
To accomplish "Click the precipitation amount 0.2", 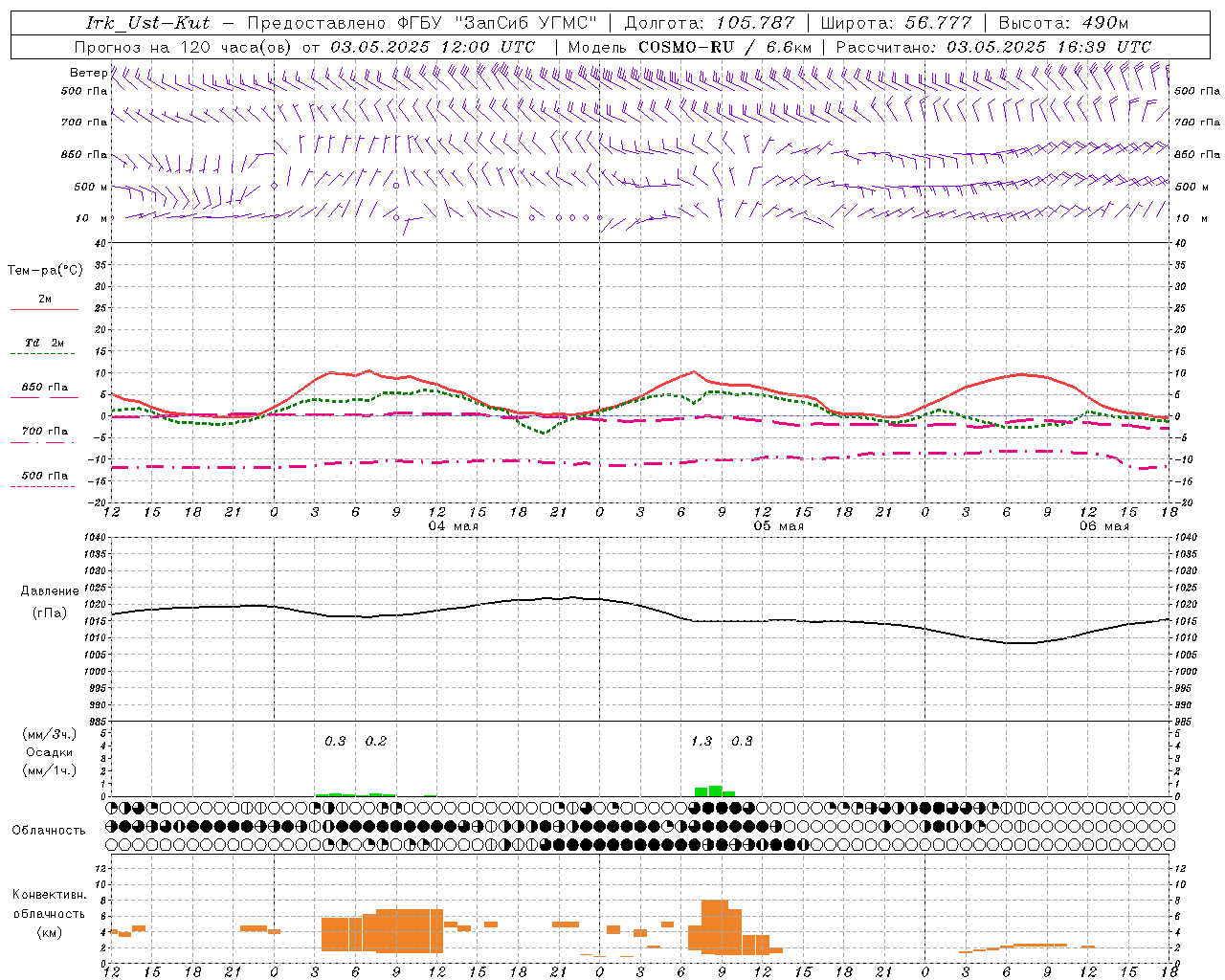I will [x=376, y=741].
